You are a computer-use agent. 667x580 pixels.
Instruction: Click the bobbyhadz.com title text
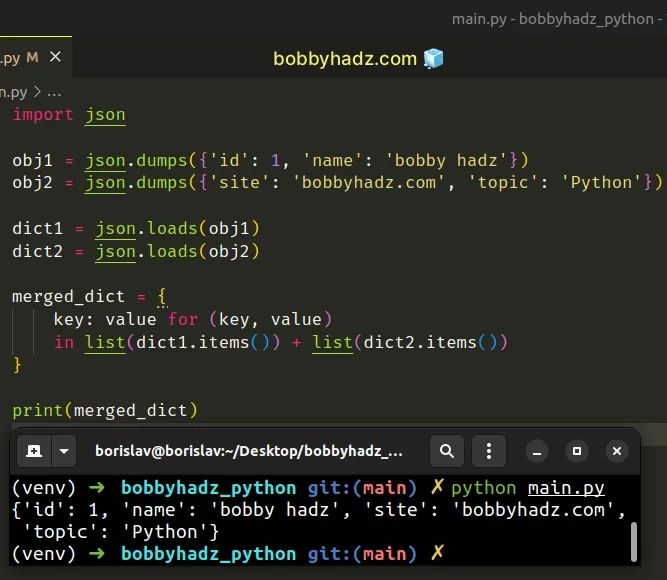(345, 58)
